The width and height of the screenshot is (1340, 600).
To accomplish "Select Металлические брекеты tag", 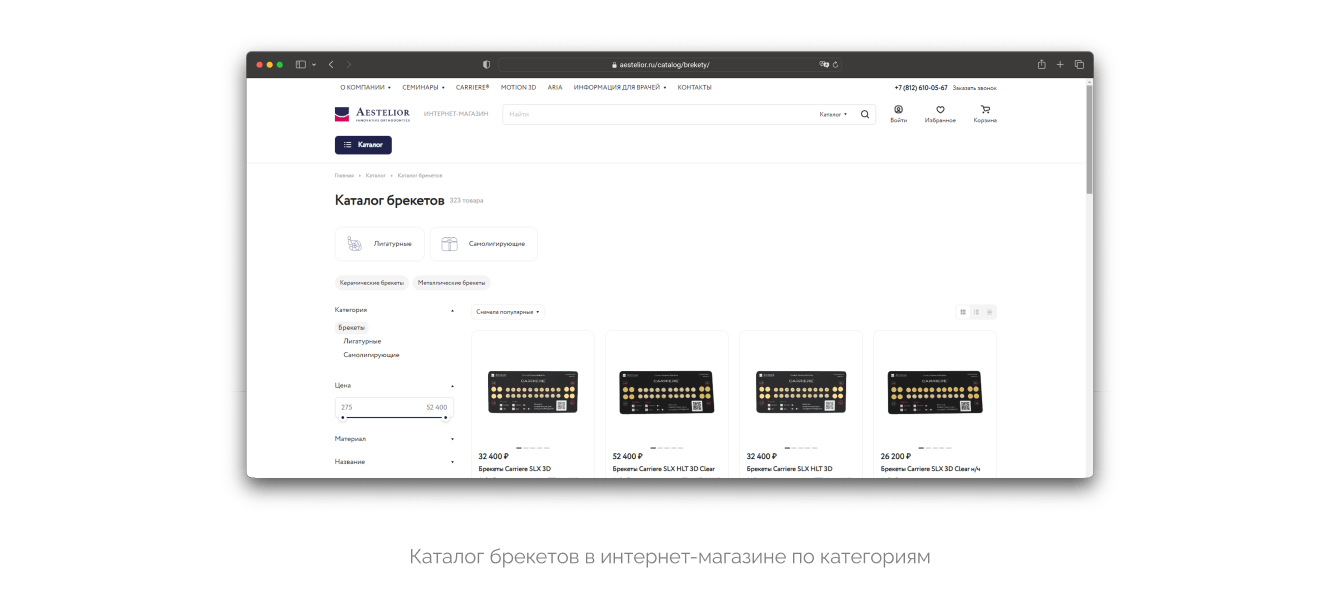I will pos(452,283).
